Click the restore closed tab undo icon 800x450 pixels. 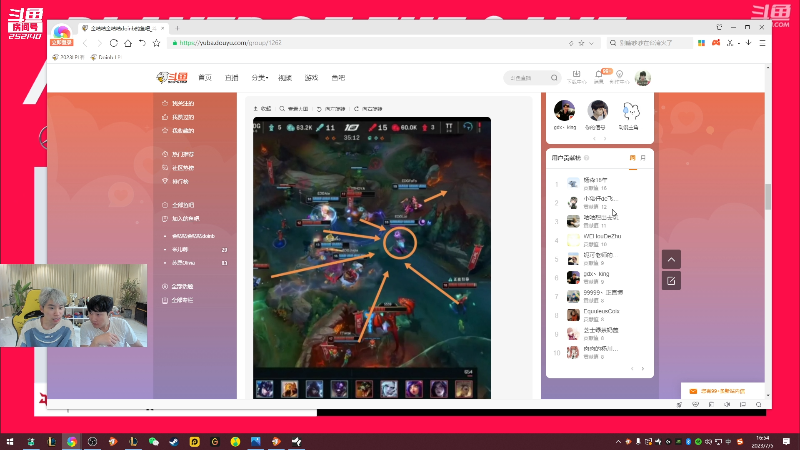tap(142, 43)
